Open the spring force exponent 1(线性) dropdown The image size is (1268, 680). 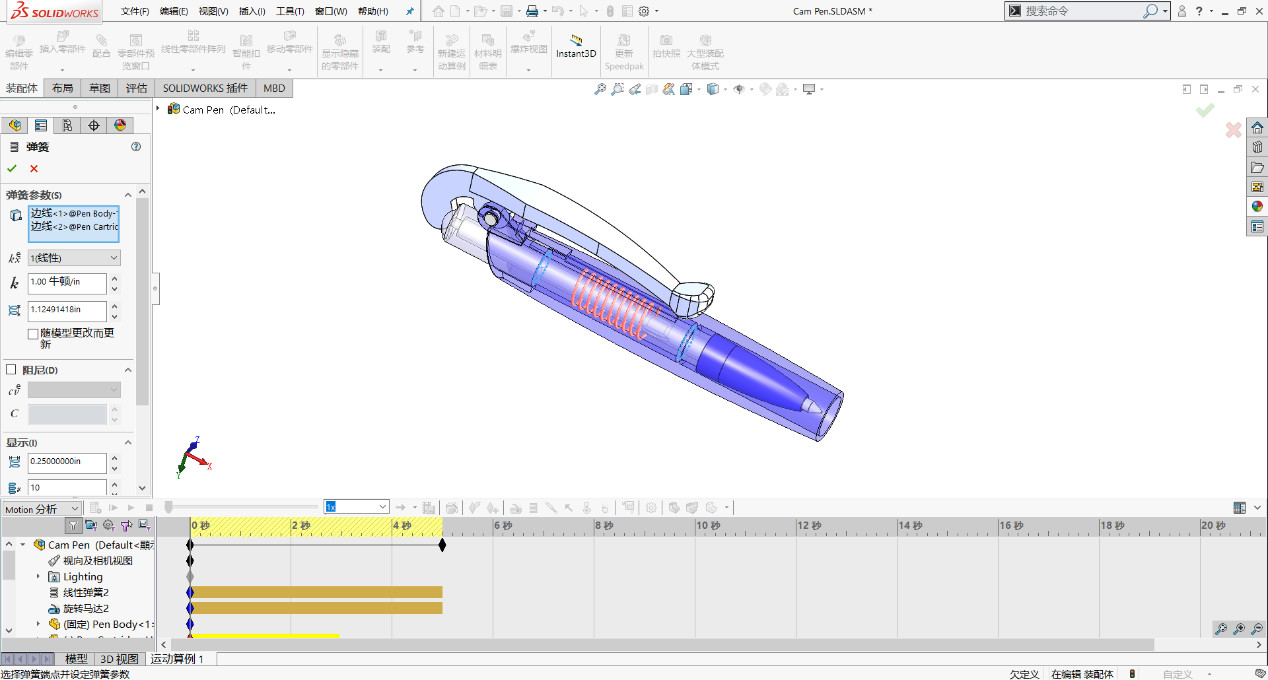point(74,258)
